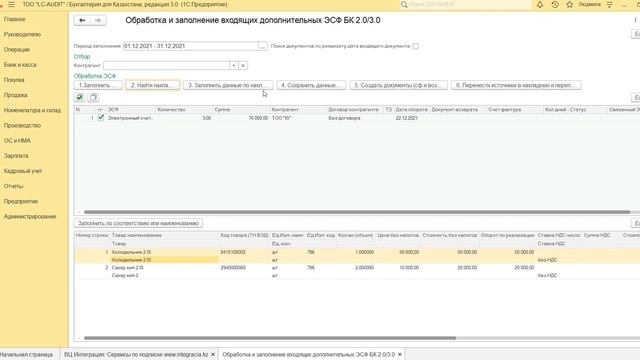Click the period input field
Screen dimensions: 640x360
tap(191, 46)
